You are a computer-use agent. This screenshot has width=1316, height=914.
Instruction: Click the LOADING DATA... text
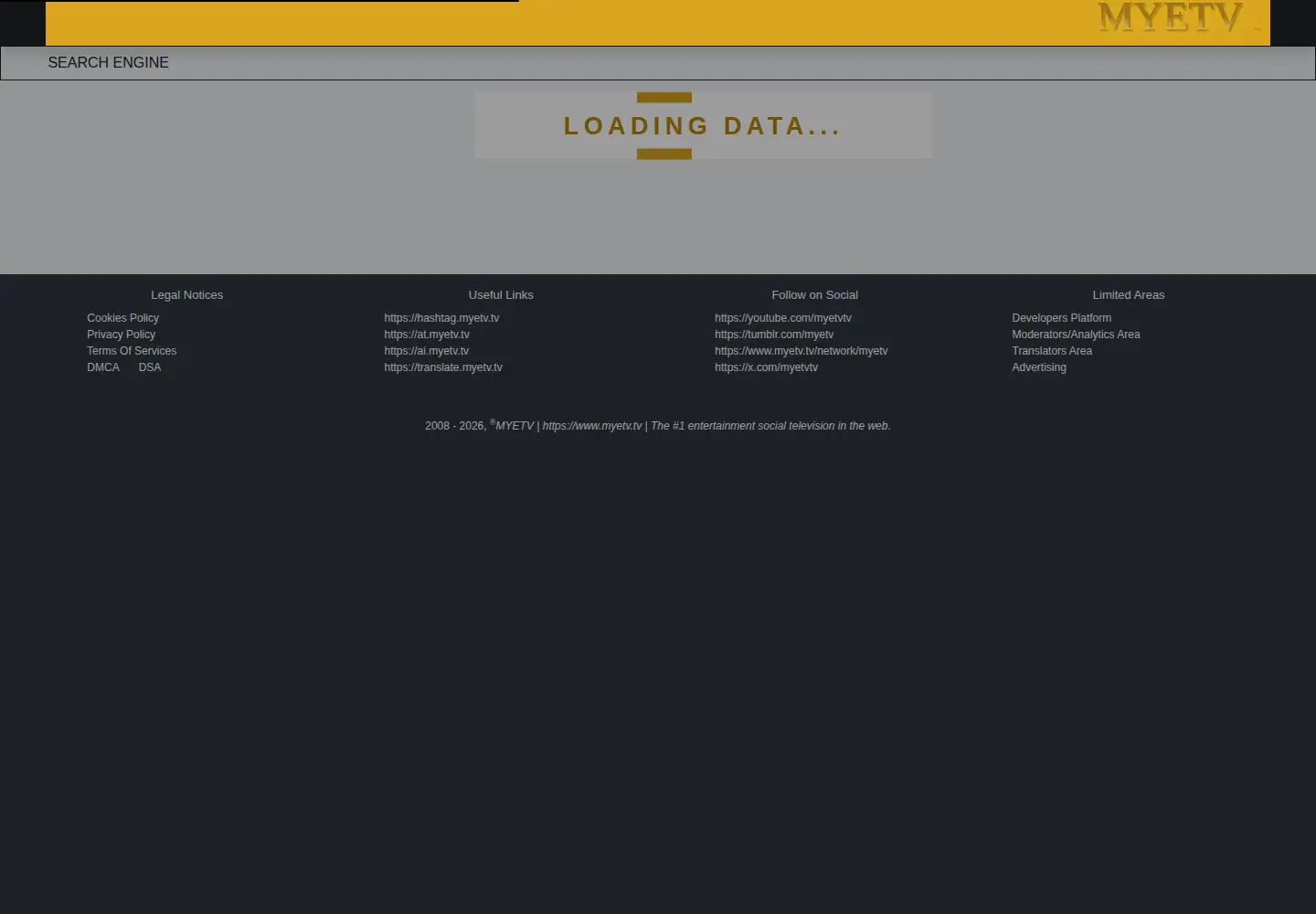click(702, 126)
